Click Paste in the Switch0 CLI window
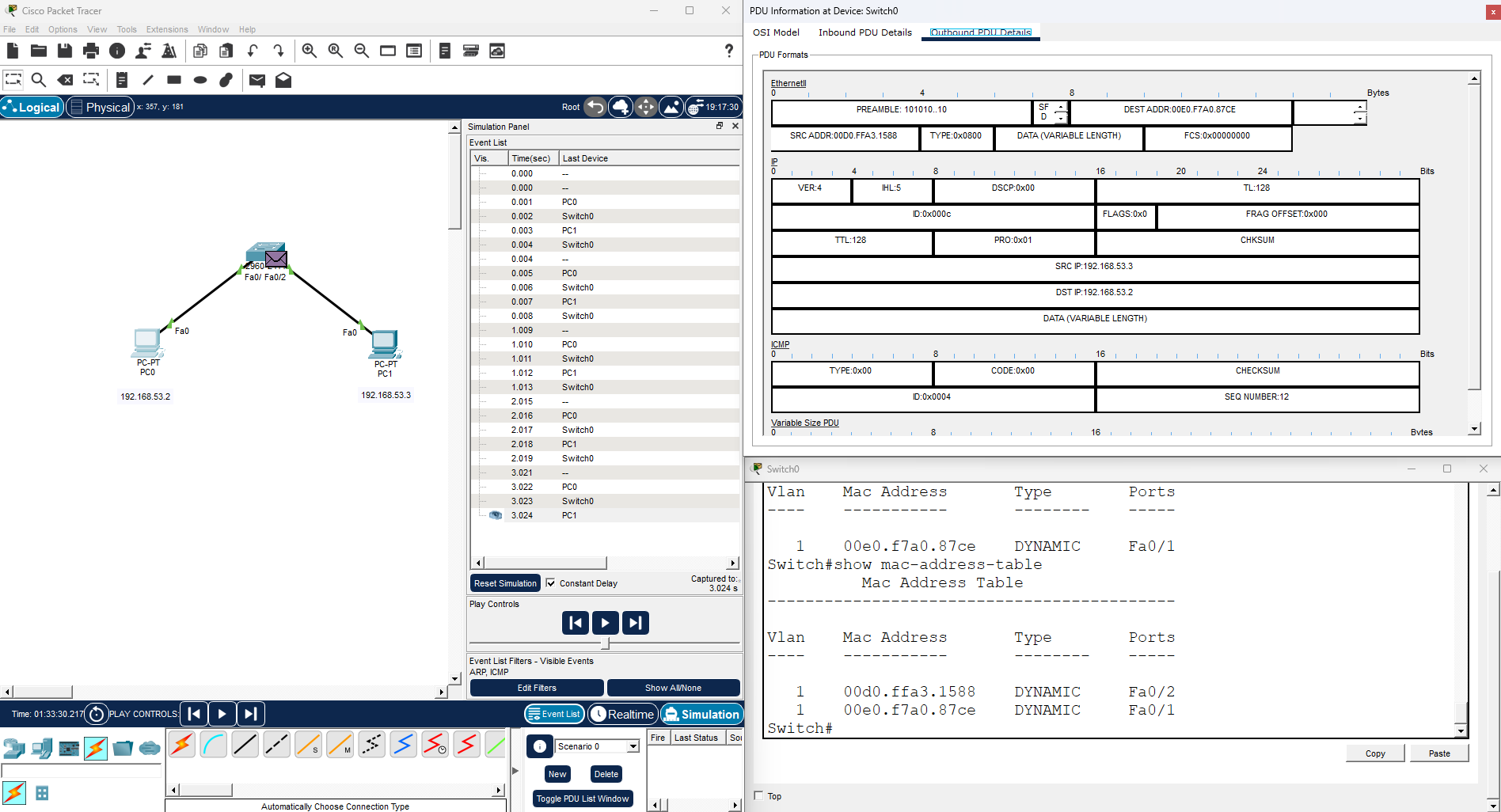The image size is (1501, 812). pyautogui.click(x=1439, y=753)
